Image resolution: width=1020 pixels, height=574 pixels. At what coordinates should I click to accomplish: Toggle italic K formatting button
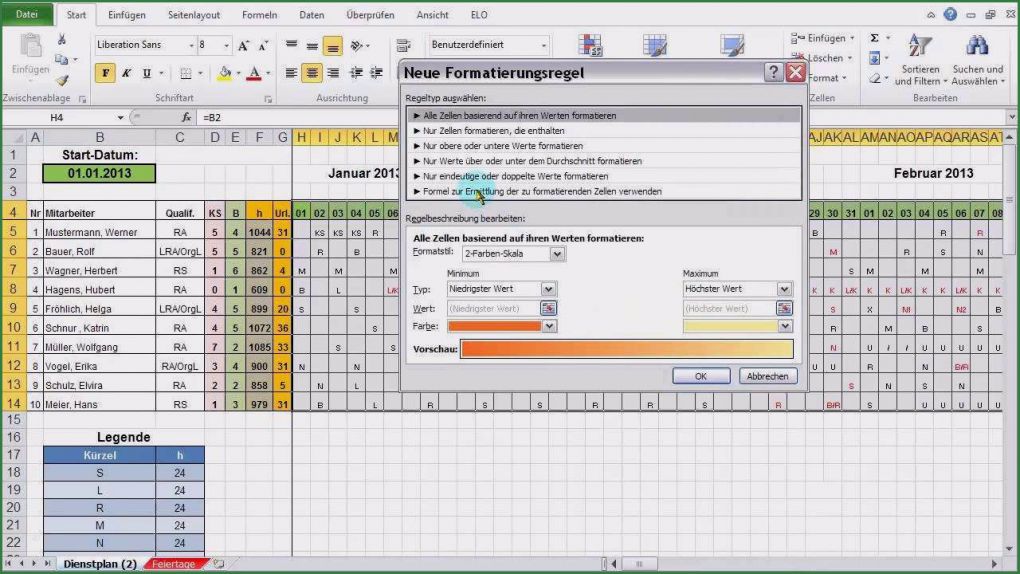click(126, 73)
